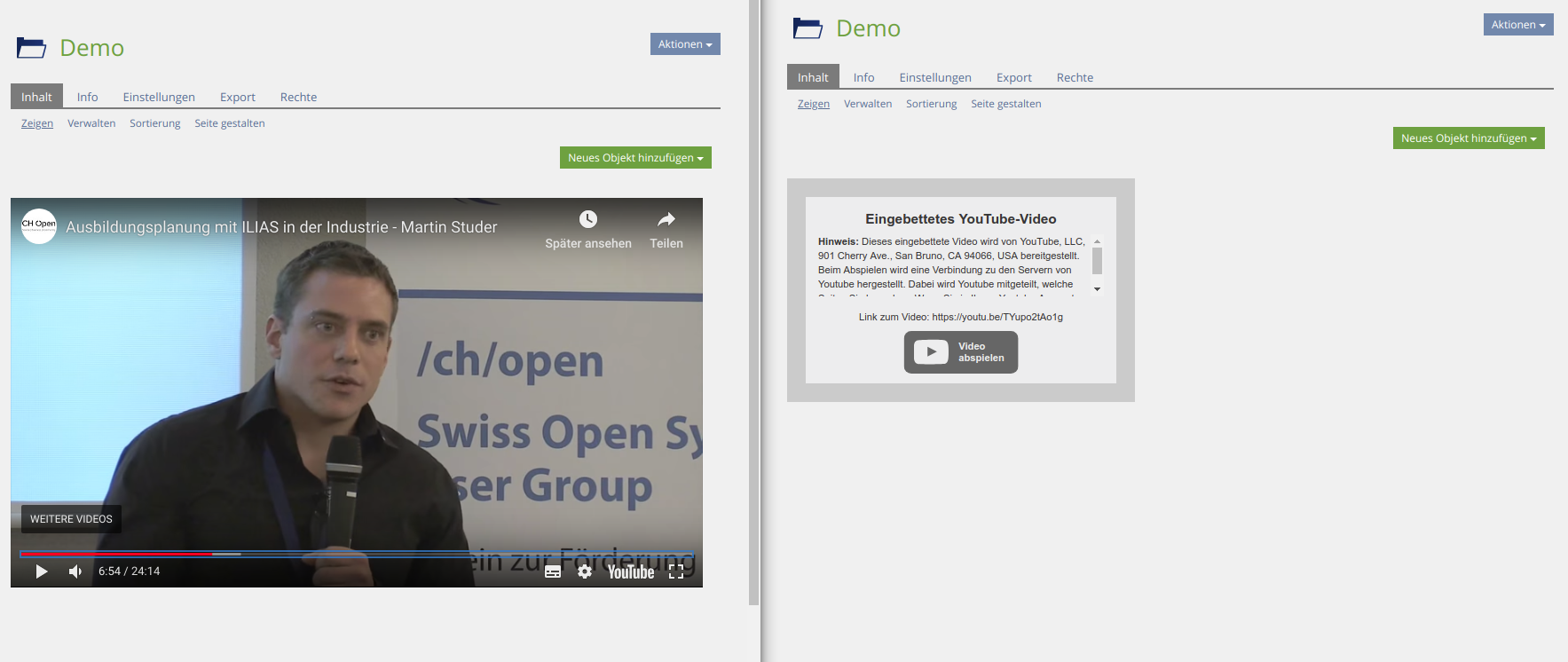Click the Demo title in left pane
1568x662 pixels.
(92, 48)
